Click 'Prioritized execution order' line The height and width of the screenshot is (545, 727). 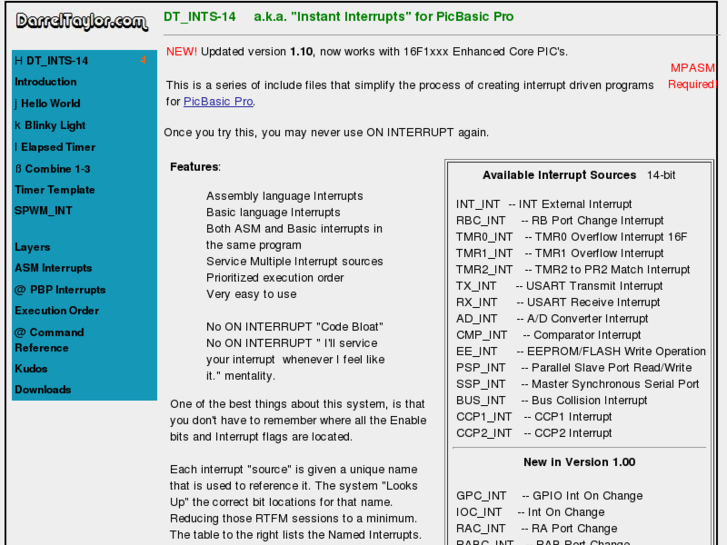tap(275, 278)
